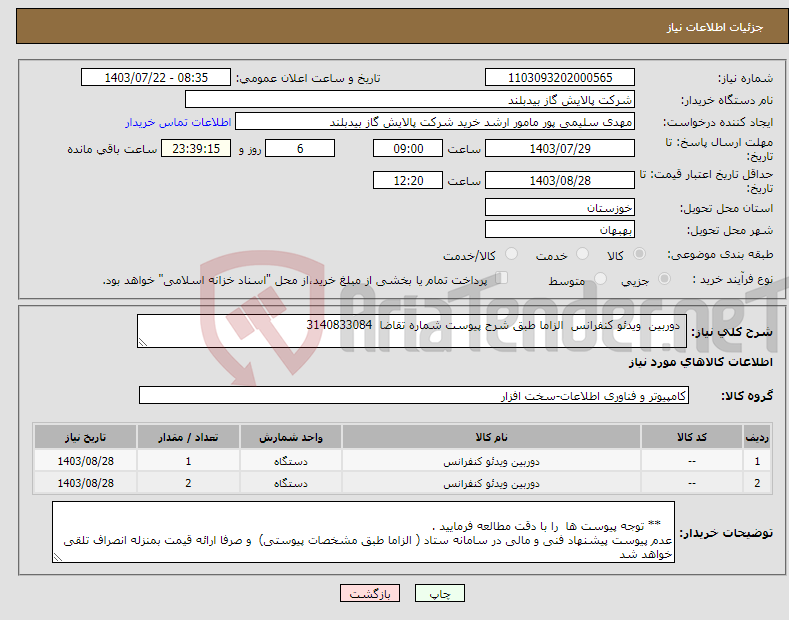Click the announcement date field 1403/07/22 - 08:35
The height and width of the screenshot is (620, 789).
pyautogui.click(x=156, y=78)
